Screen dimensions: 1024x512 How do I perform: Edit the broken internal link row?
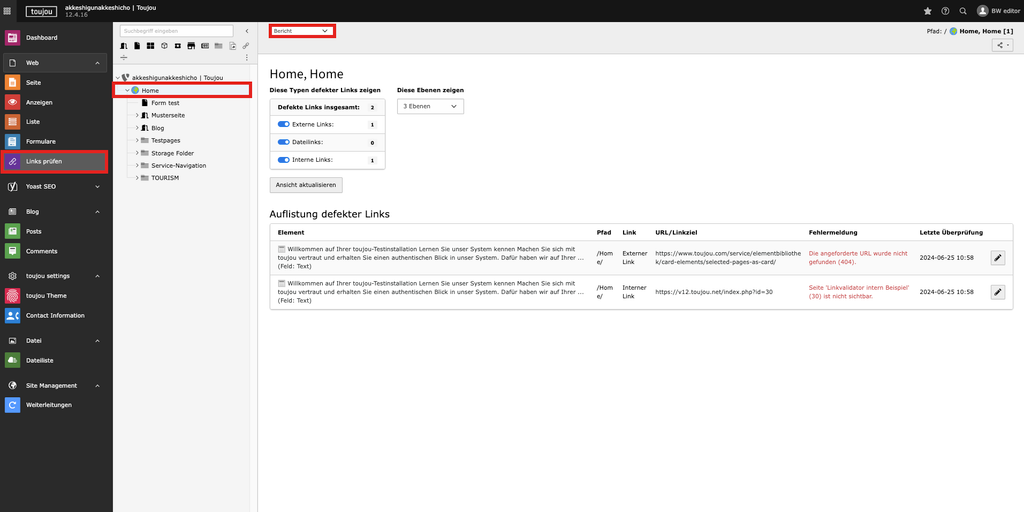coord(997,292)
